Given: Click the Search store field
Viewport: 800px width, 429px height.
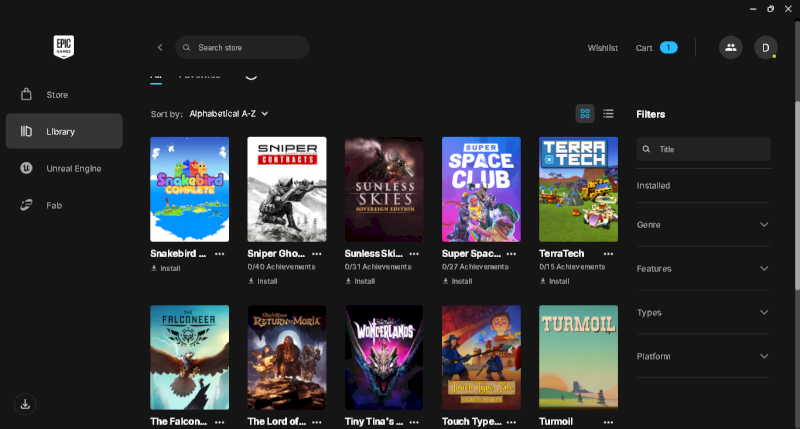Looking at the screenshot, I should click(x=242, y=47).
